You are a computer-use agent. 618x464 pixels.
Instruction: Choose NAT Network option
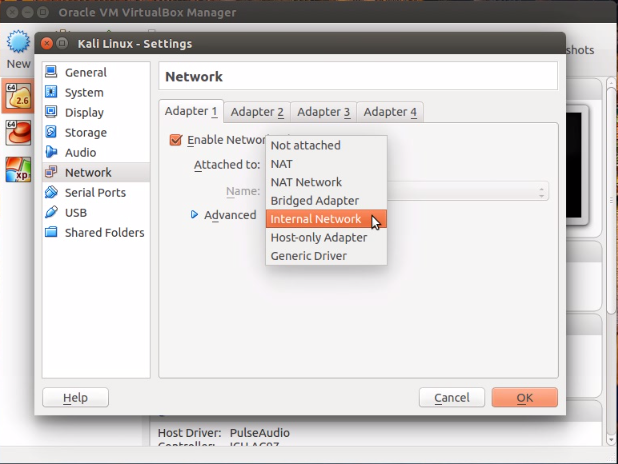[x=326, y=182]
